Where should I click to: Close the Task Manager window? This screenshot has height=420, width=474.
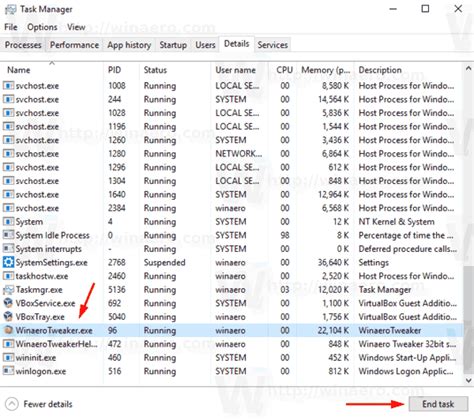[458, 9]
